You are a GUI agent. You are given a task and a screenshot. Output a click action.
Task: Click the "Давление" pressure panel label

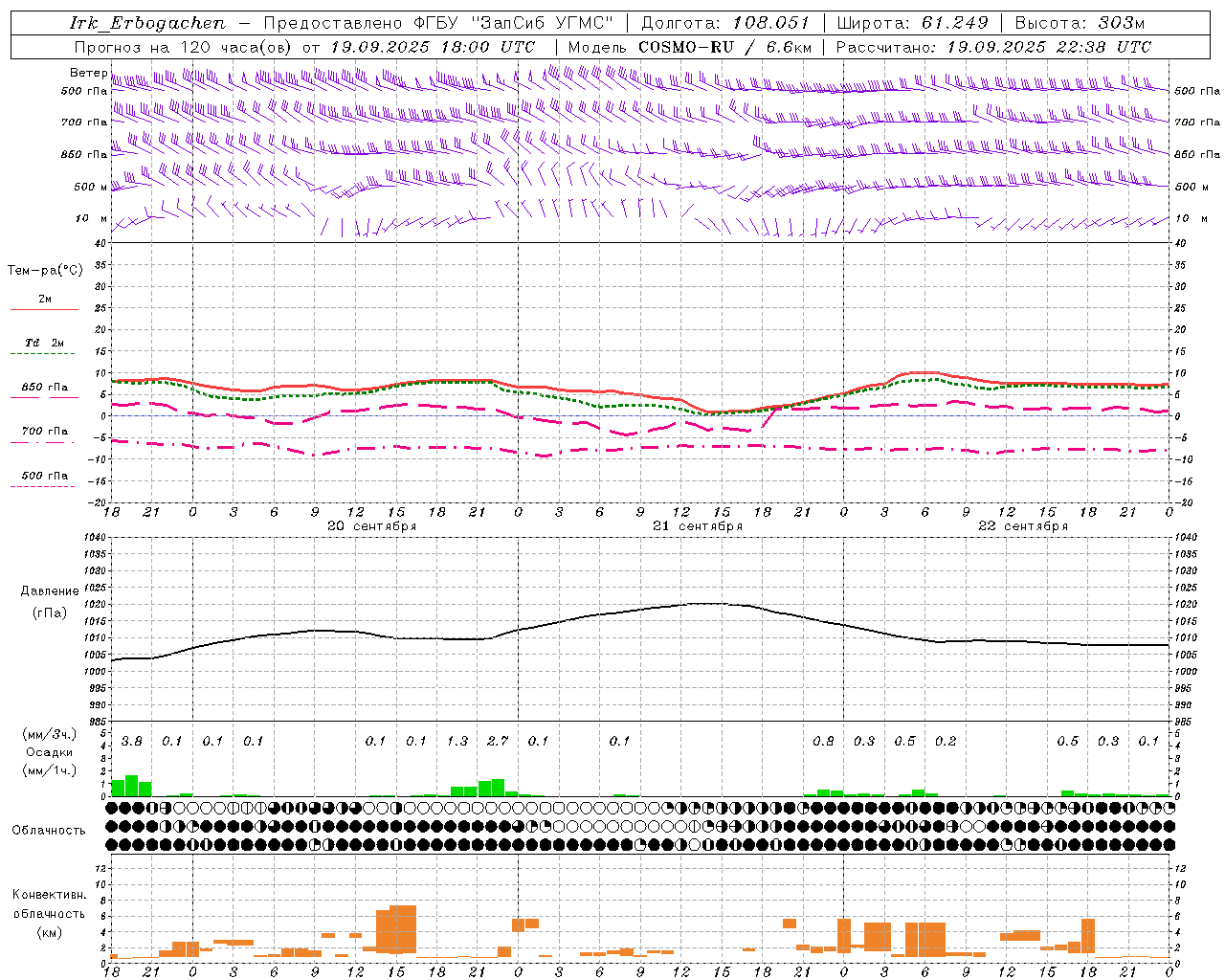tap(50, 591)
